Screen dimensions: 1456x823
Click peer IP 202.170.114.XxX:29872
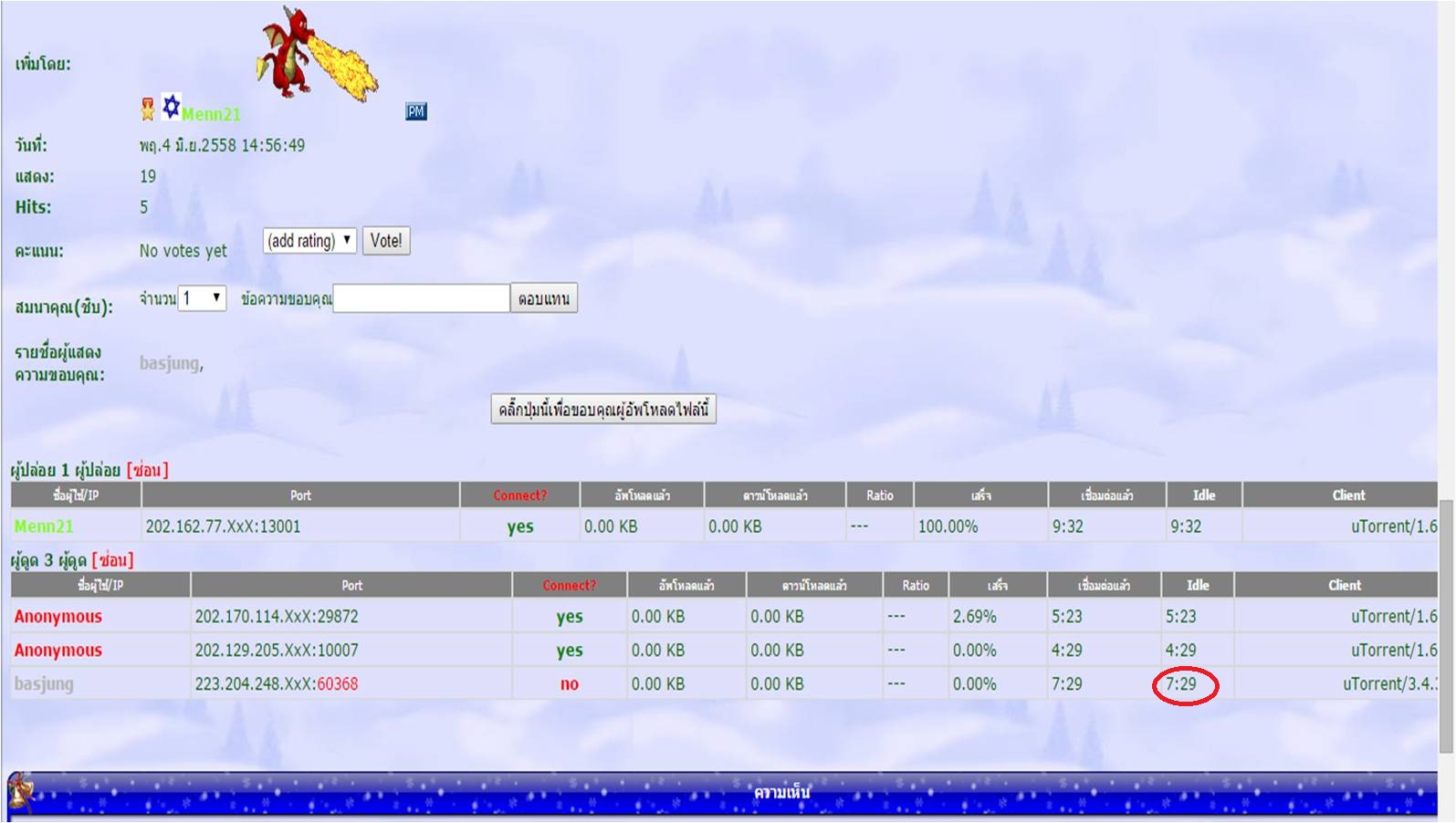pyautogui.click(x=277, y=617)
